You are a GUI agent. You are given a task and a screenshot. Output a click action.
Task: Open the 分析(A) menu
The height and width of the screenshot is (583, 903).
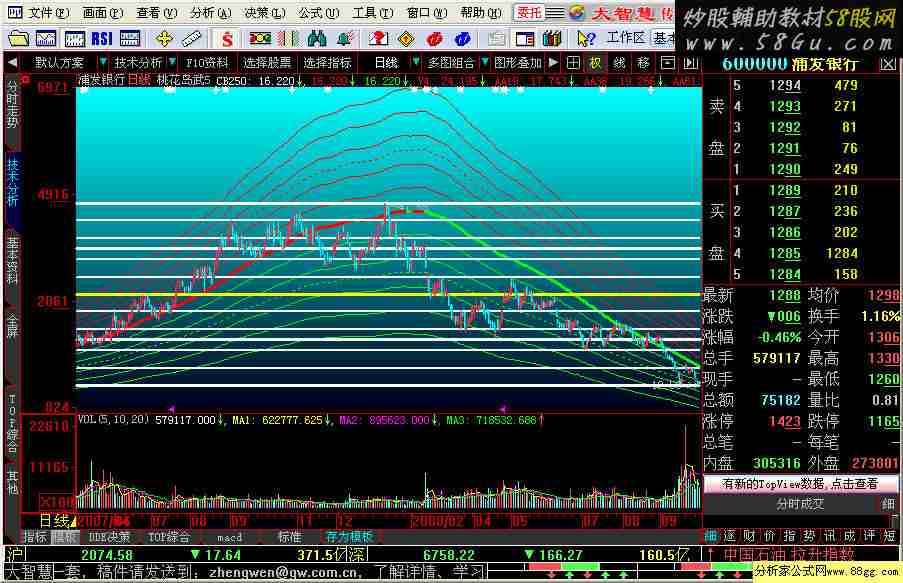(x=210, y=12)
